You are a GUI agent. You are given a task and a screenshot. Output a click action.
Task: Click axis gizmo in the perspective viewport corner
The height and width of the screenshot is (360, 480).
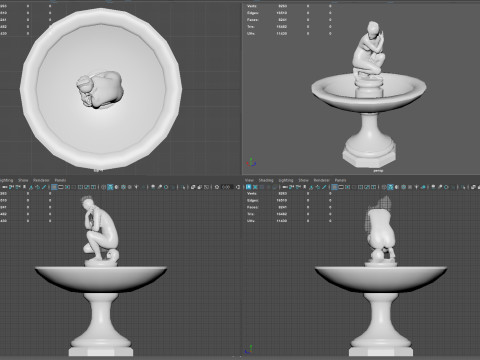(x=251, y=162)
